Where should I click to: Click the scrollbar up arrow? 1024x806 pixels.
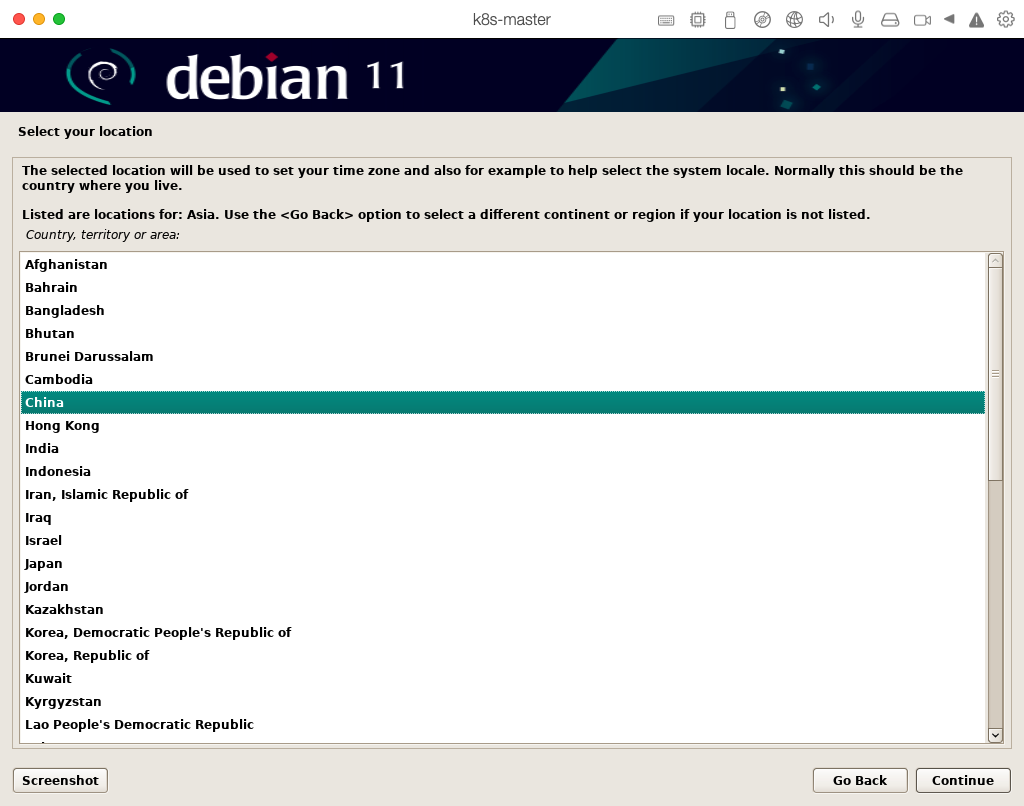tap(995, 261)
